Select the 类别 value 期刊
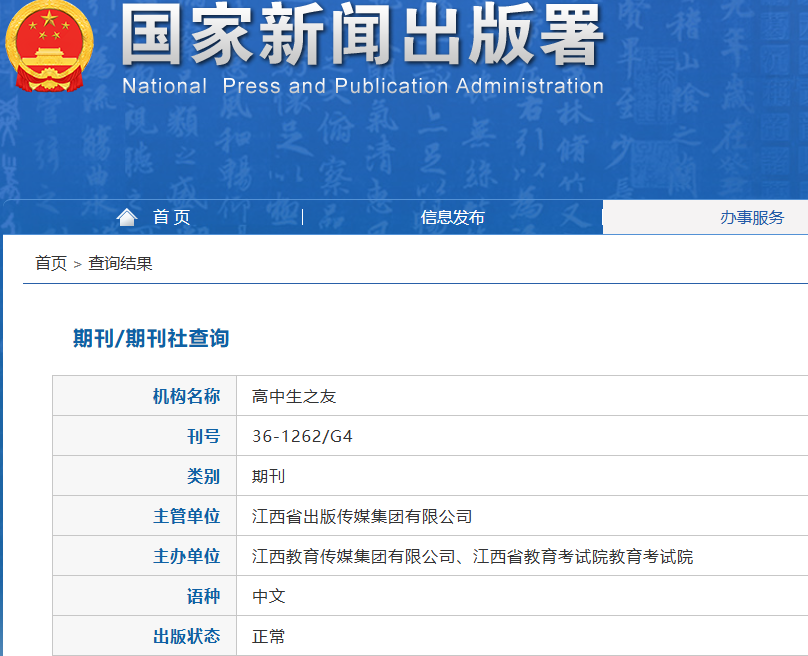This screenshot has height=656, width=808. coord(268,476)
